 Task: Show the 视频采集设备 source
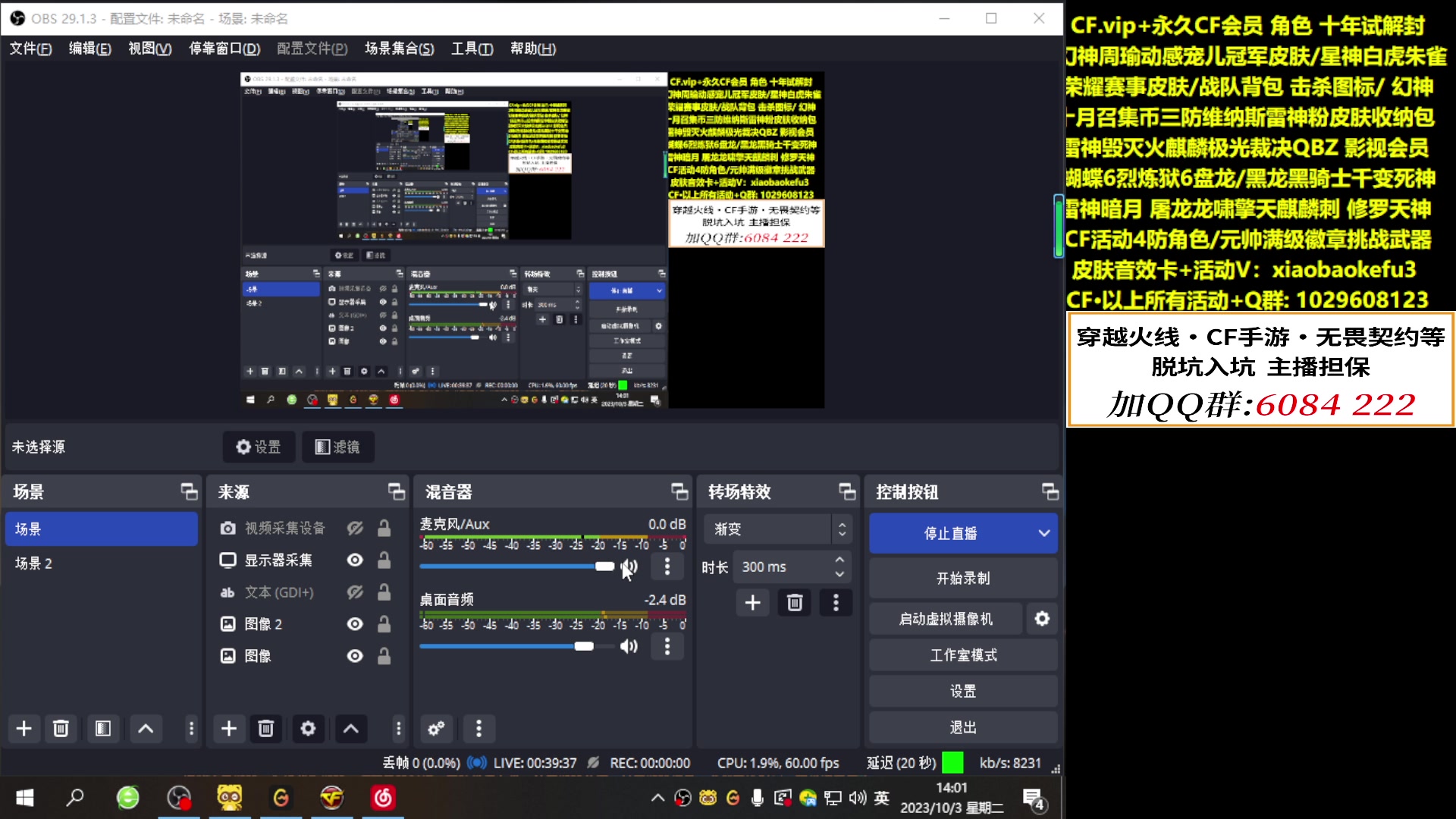click(355, 528)
